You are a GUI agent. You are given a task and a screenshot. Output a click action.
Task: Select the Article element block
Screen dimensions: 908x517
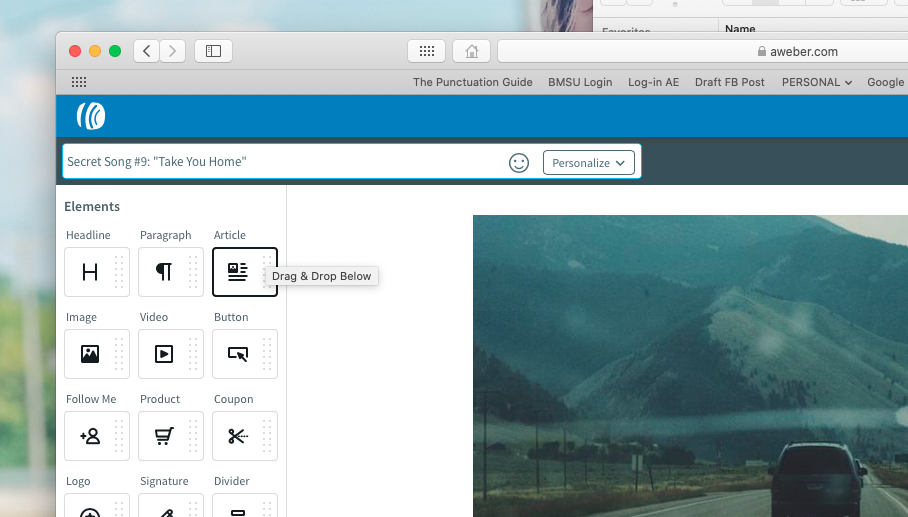click(245, 272)
